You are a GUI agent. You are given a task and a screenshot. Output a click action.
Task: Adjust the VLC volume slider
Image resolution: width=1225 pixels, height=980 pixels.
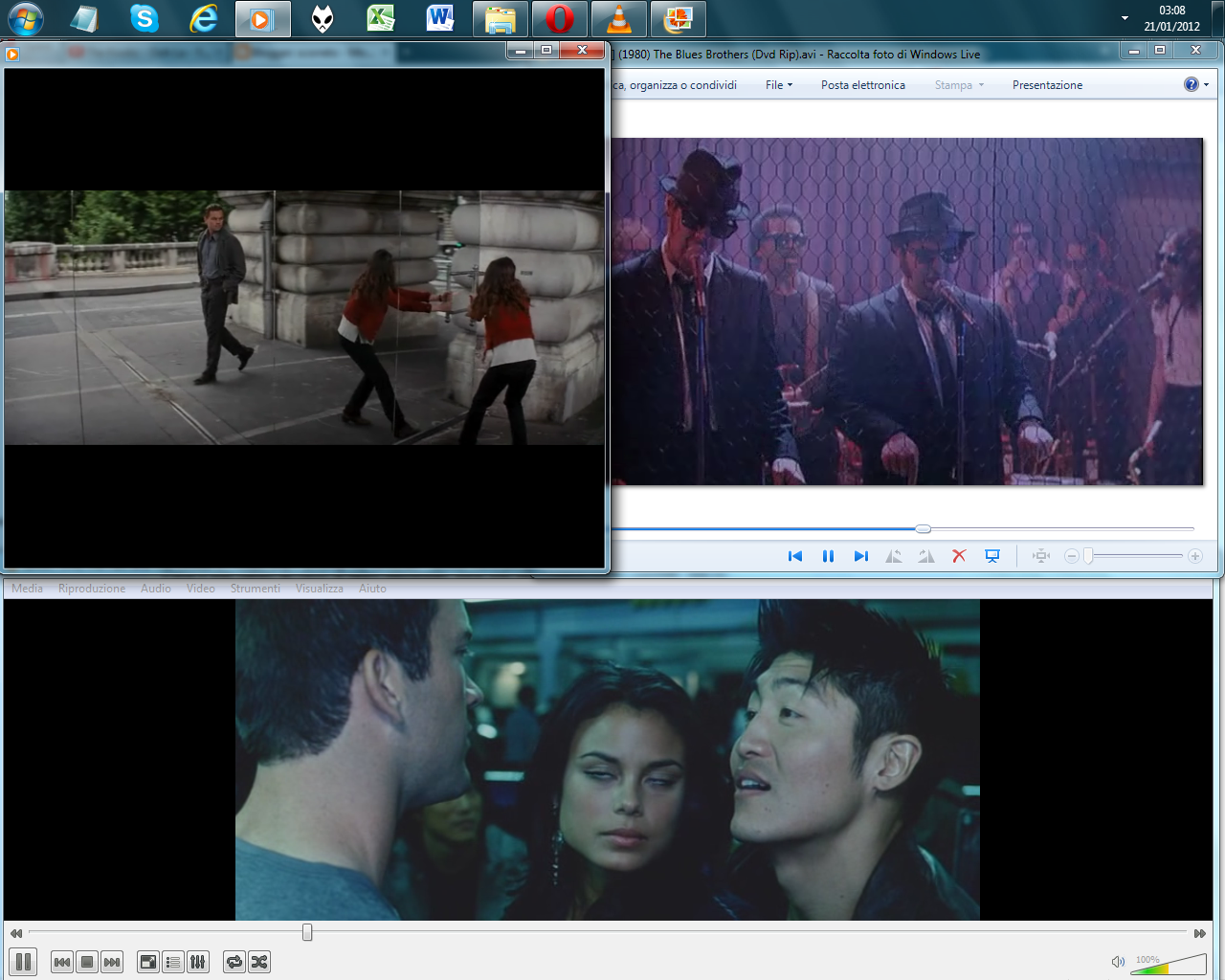coord(1170,964)
